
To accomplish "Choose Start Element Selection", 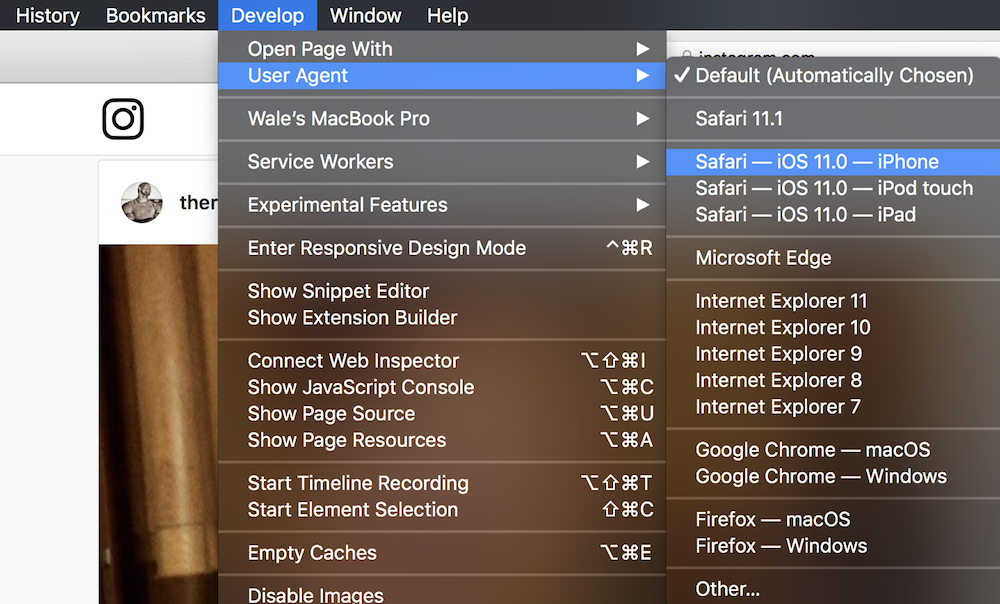I will pos(442,510).
